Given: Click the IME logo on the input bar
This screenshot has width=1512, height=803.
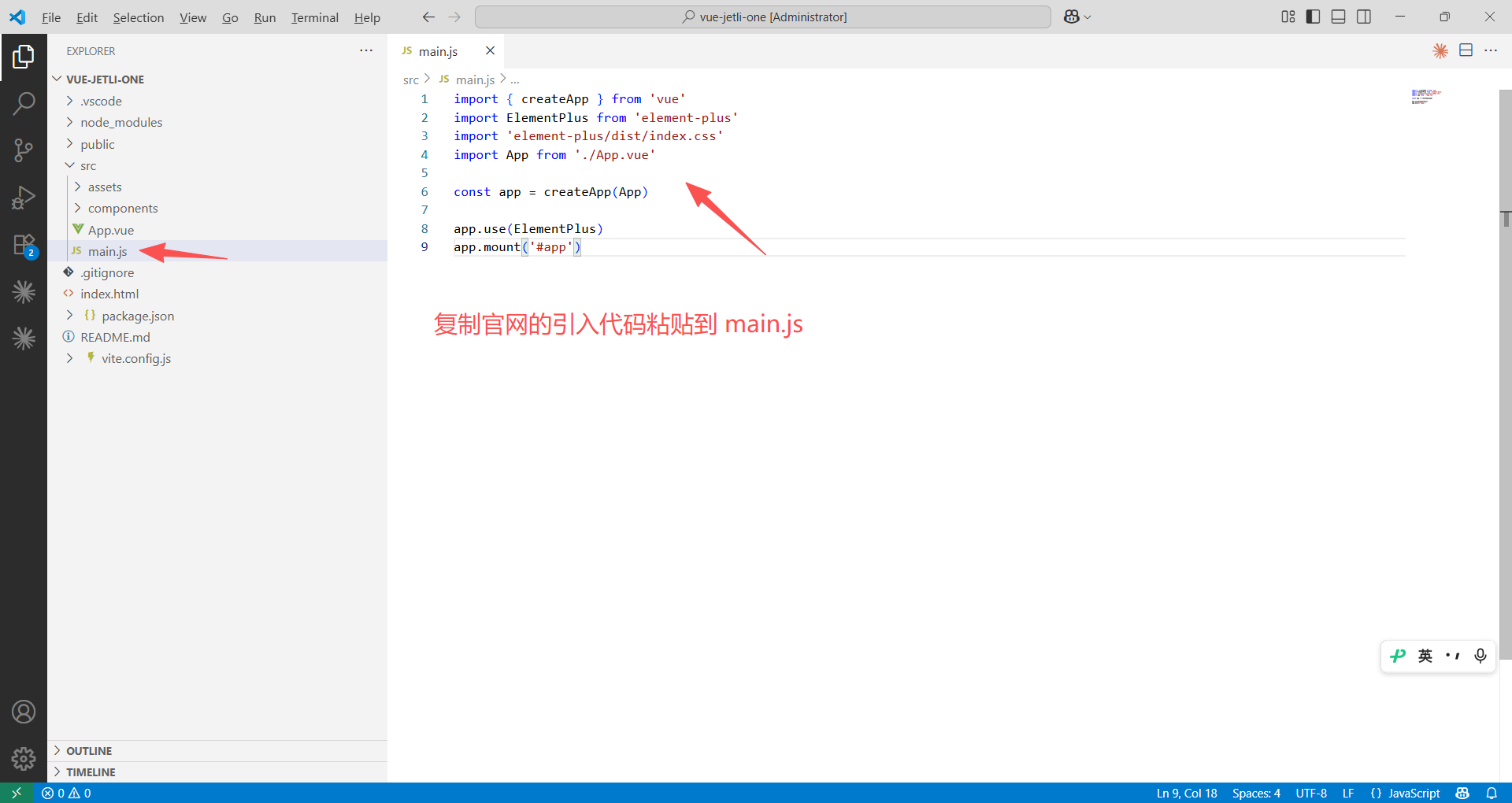Looking at the screenshot, I should 1398,656.
